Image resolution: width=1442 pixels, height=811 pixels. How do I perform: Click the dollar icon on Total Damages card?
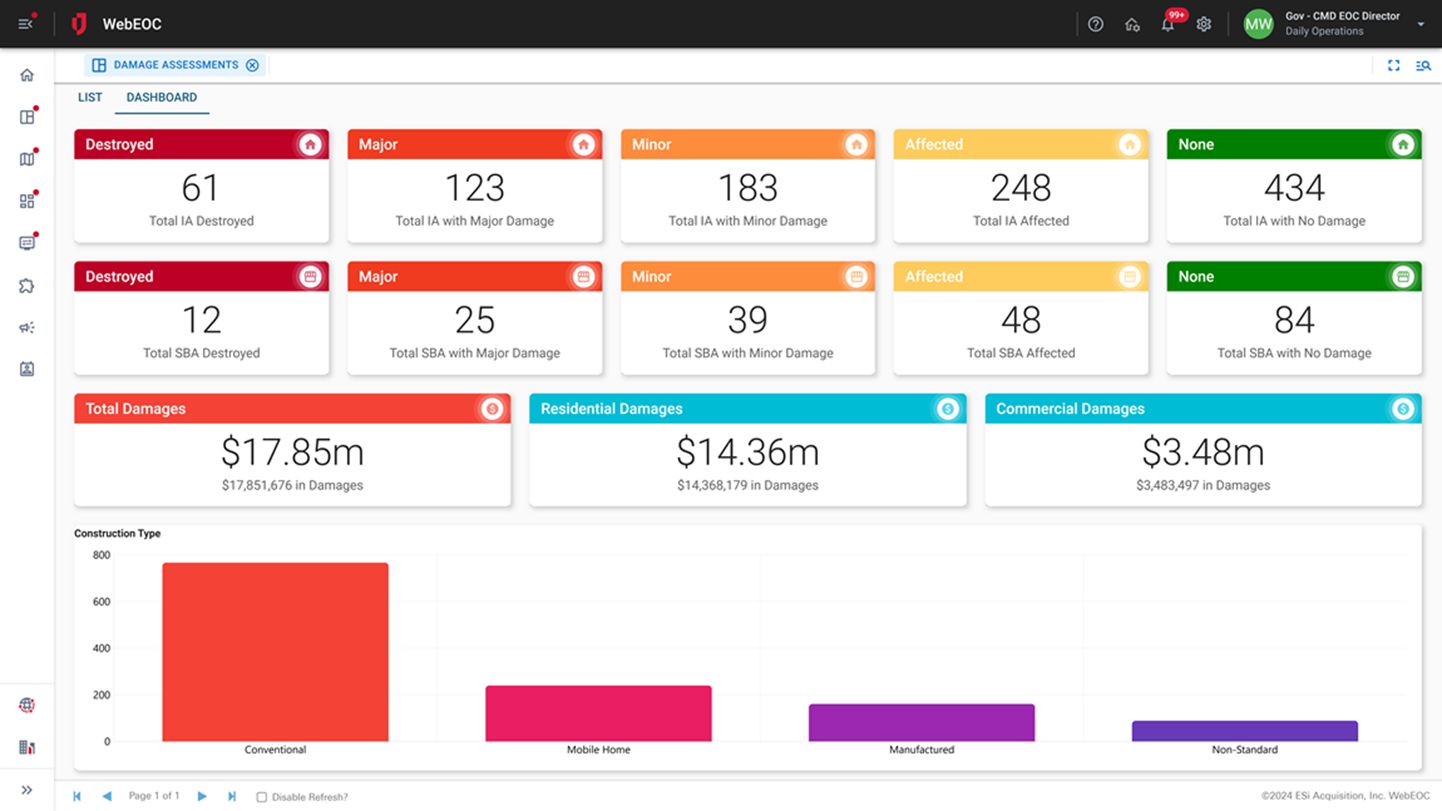click(492, 408)
